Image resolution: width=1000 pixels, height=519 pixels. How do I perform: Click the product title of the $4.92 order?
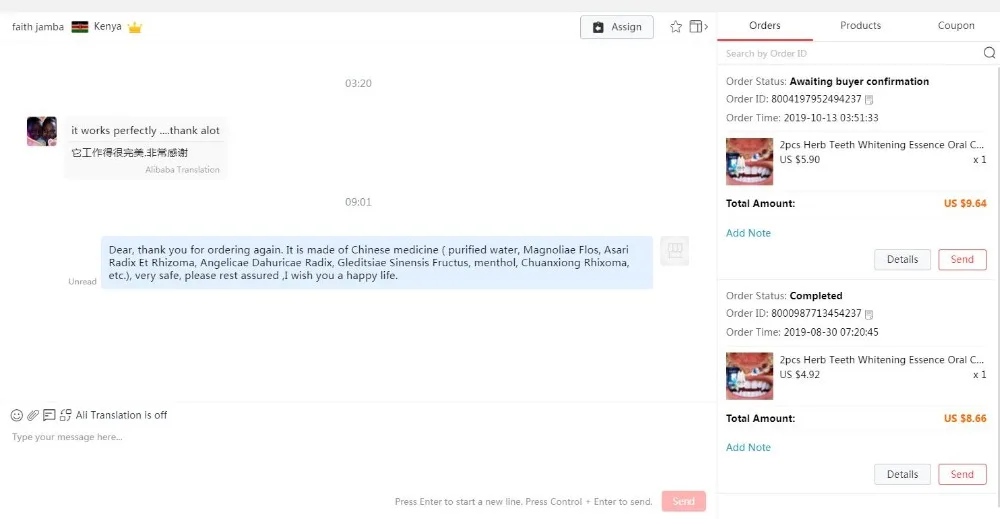[881, 360]
